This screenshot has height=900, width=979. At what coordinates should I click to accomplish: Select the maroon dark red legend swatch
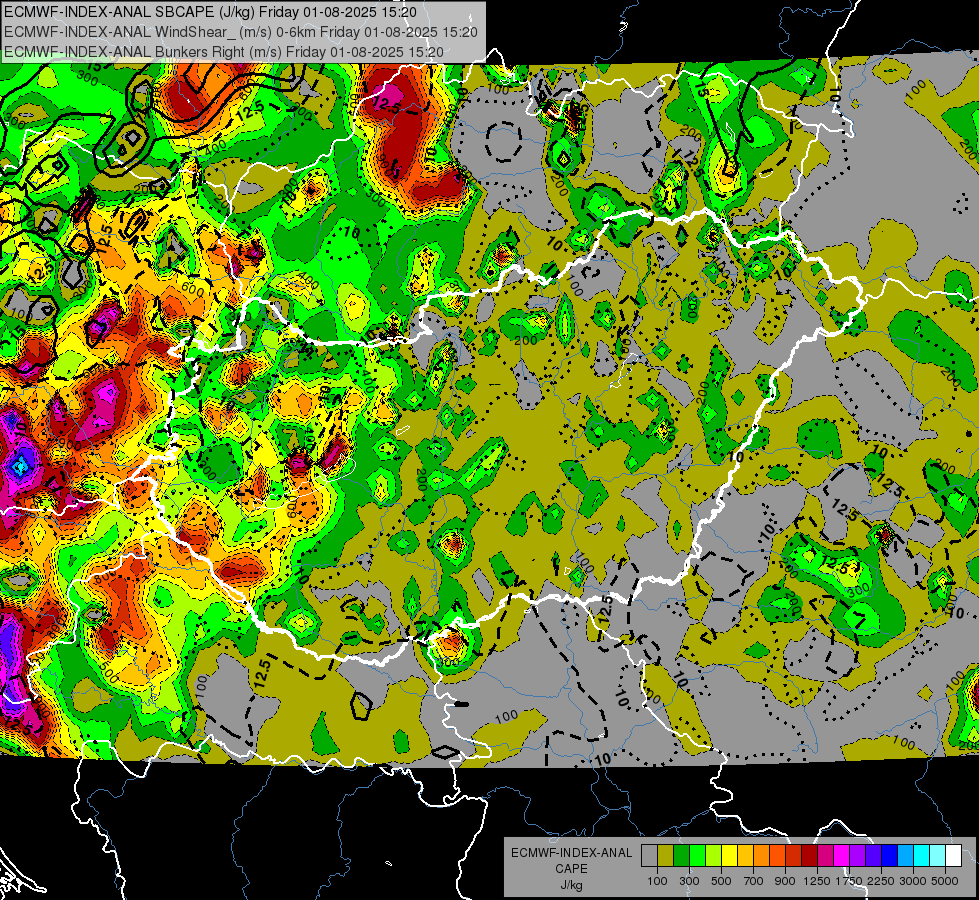pos(809,856)
